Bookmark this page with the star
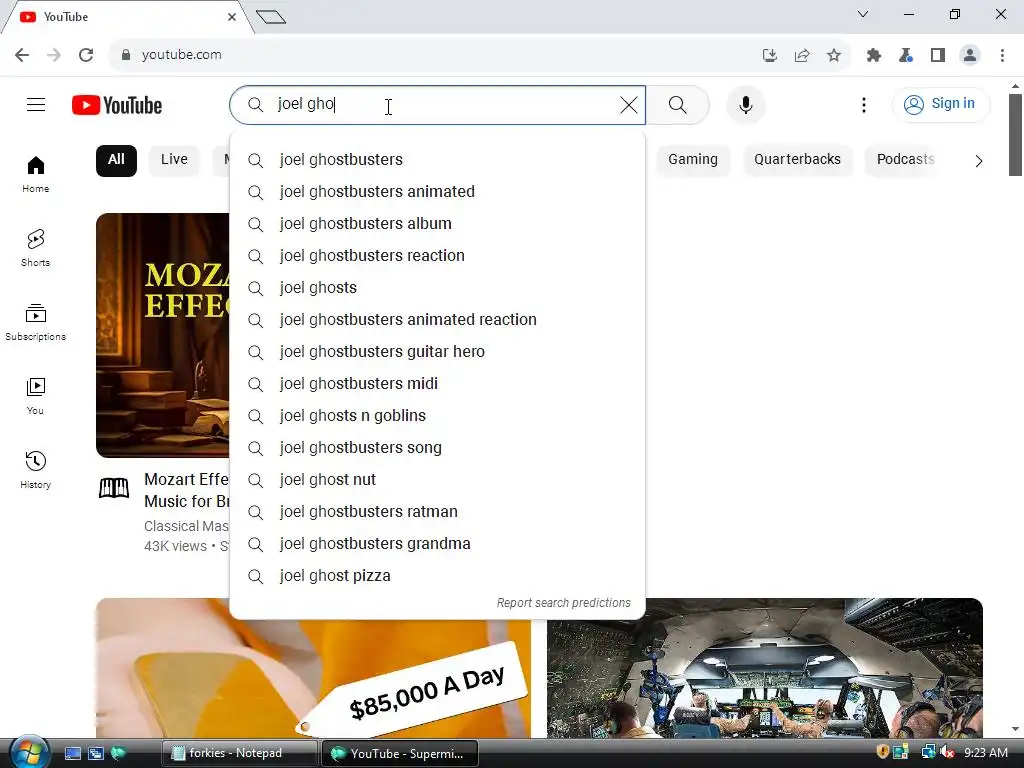The height and width of the screenshot is (768, 1024). (833, 56)
